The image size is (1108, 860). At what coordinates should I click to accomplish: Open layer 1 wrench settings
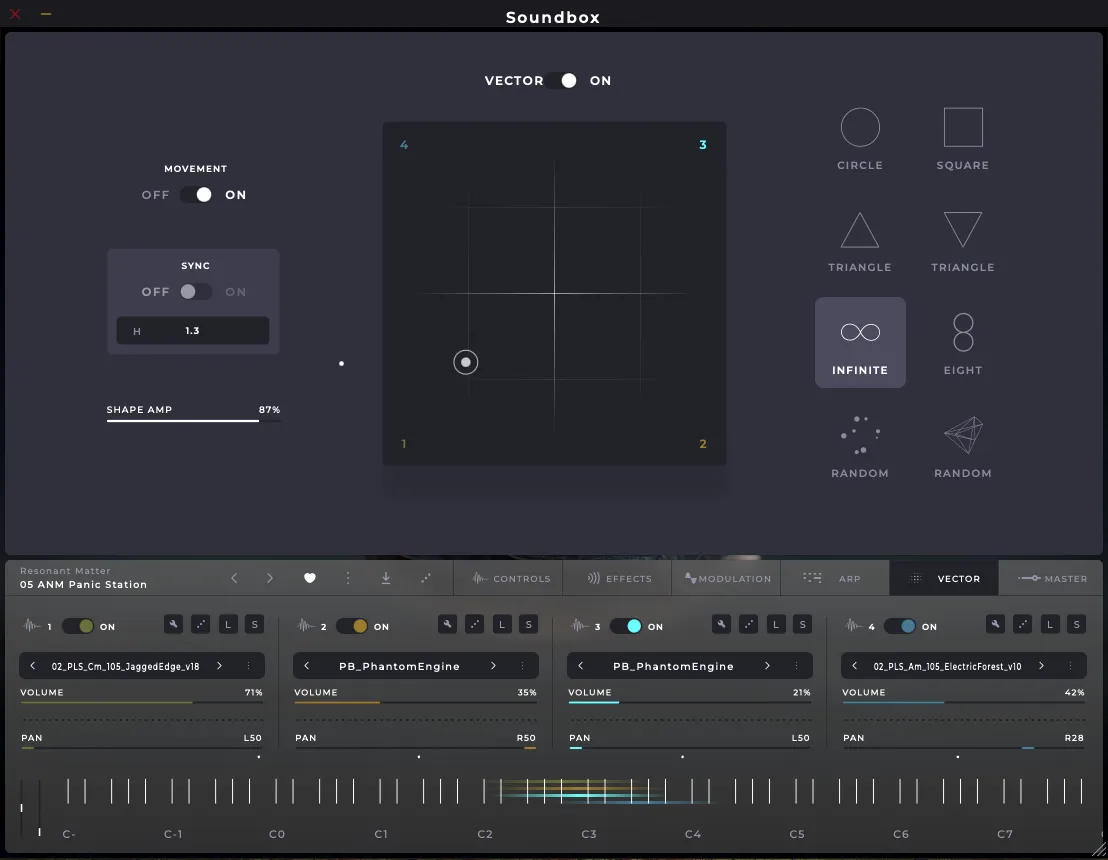pos(174,625)
